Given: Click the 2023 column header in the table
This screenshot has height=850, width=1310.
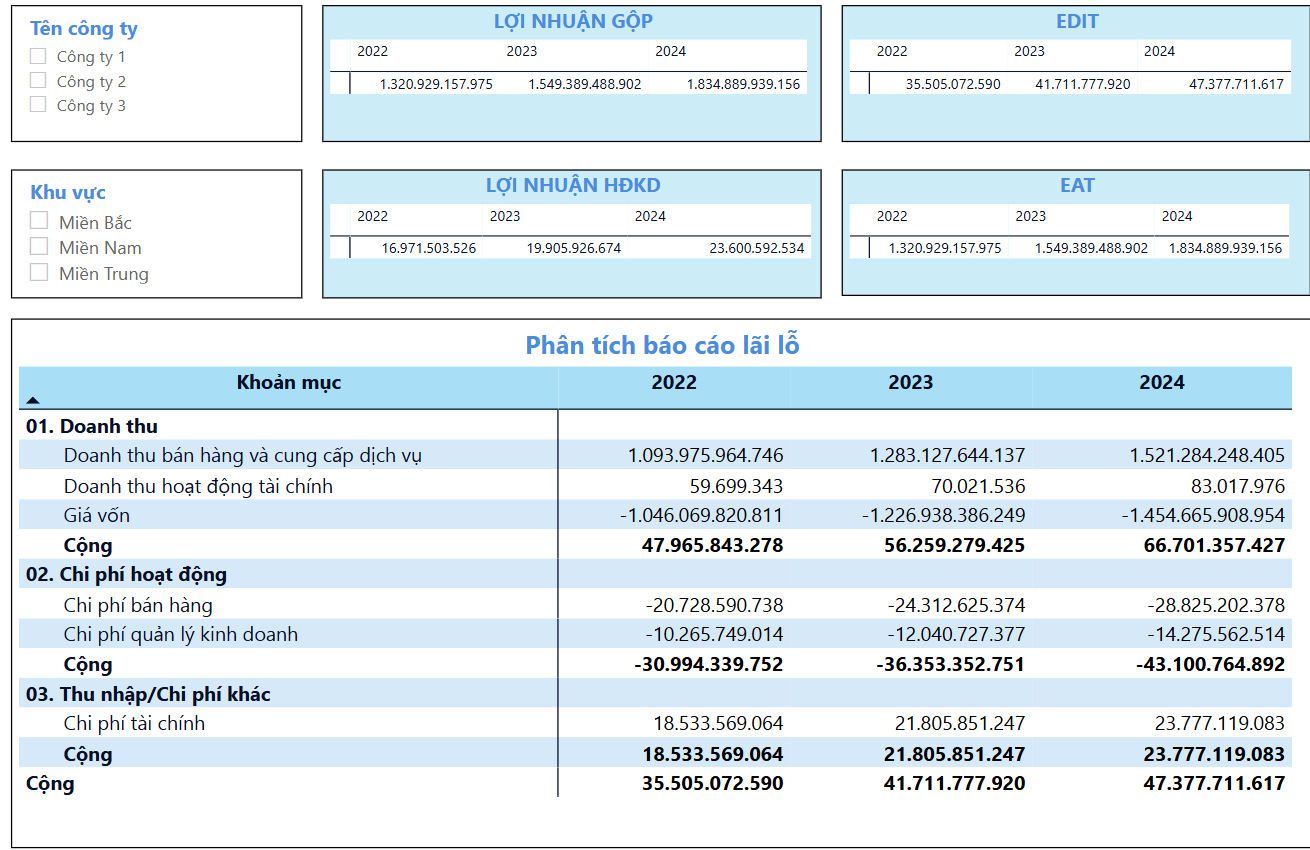Looking at the screenshot, I should [x=910, y=383].
